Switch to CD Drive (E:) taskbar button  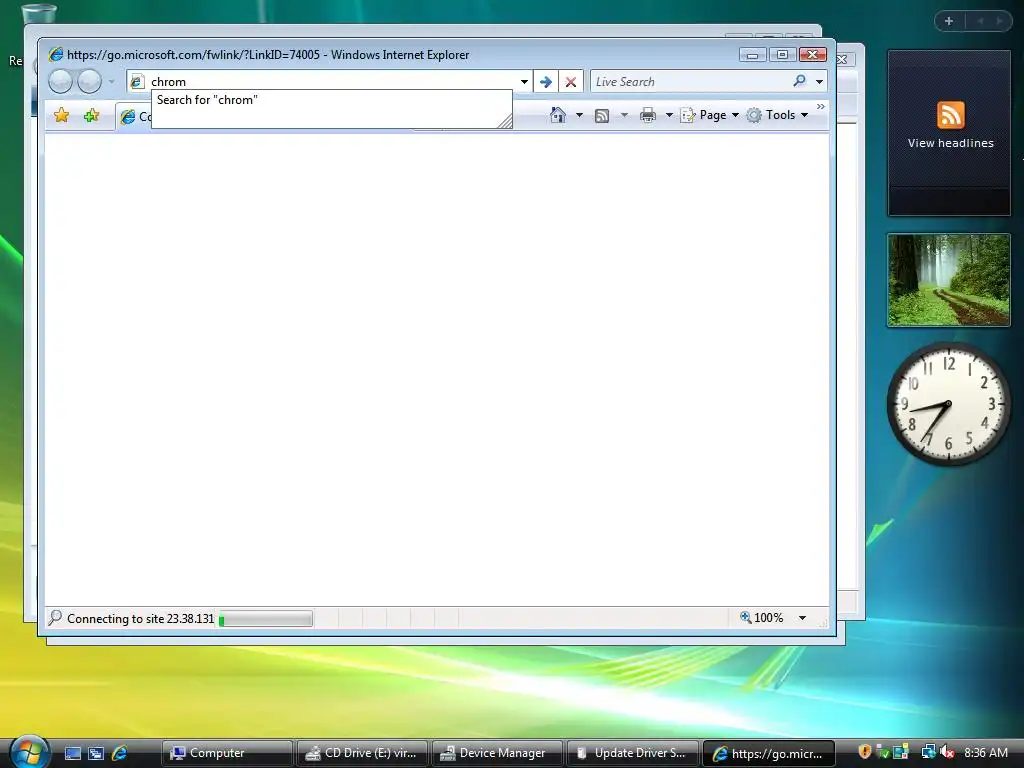362,753
